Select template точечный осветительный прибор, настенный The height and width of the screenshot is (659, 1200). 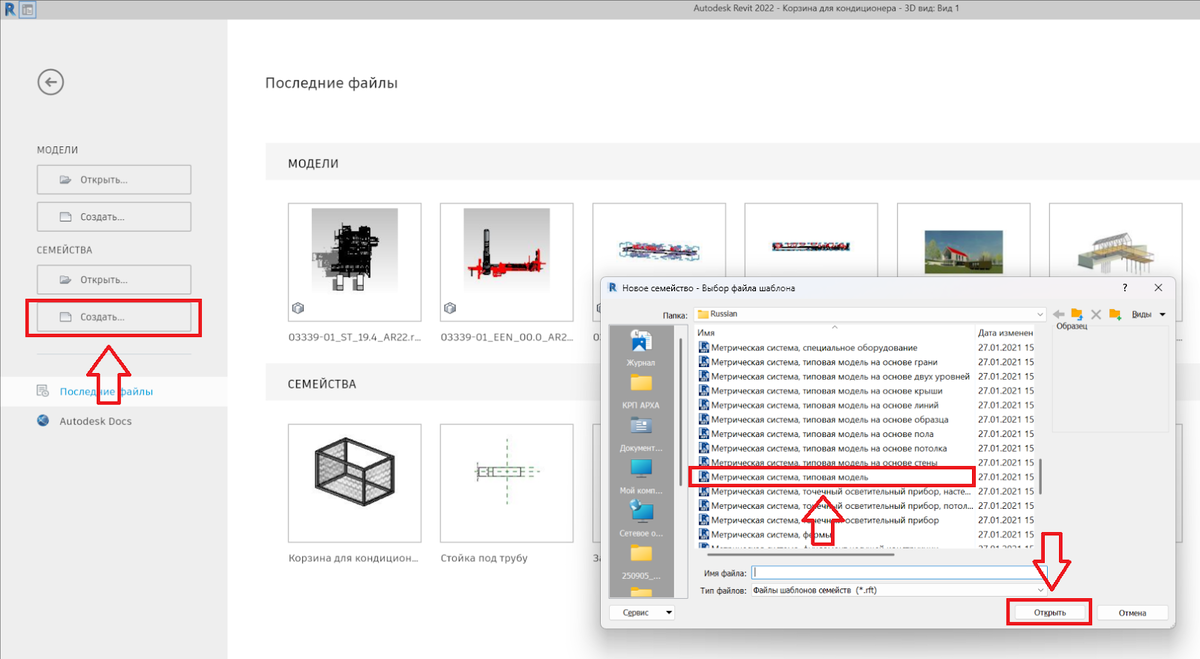click(834, 492)
